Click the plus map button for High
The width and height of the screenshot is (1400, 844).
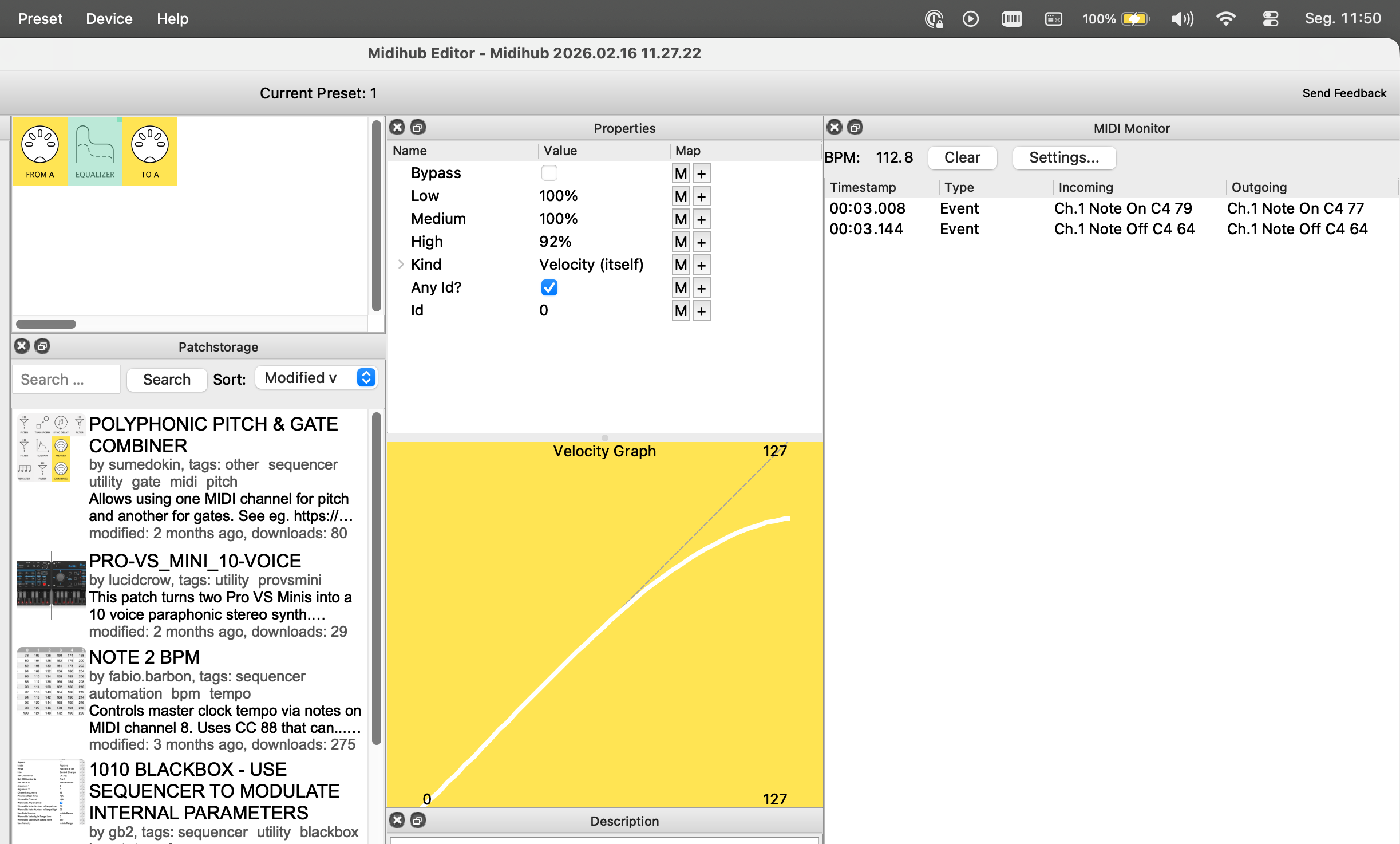click(x=701, y=242)
